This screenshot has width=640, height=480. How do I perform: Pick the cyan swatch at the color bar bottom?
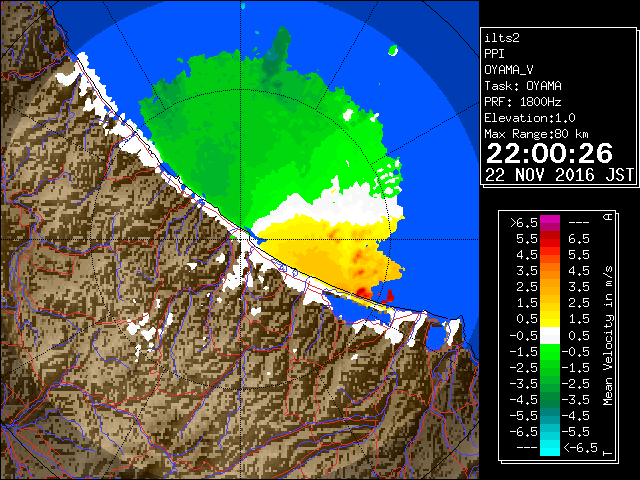[550, 448]
